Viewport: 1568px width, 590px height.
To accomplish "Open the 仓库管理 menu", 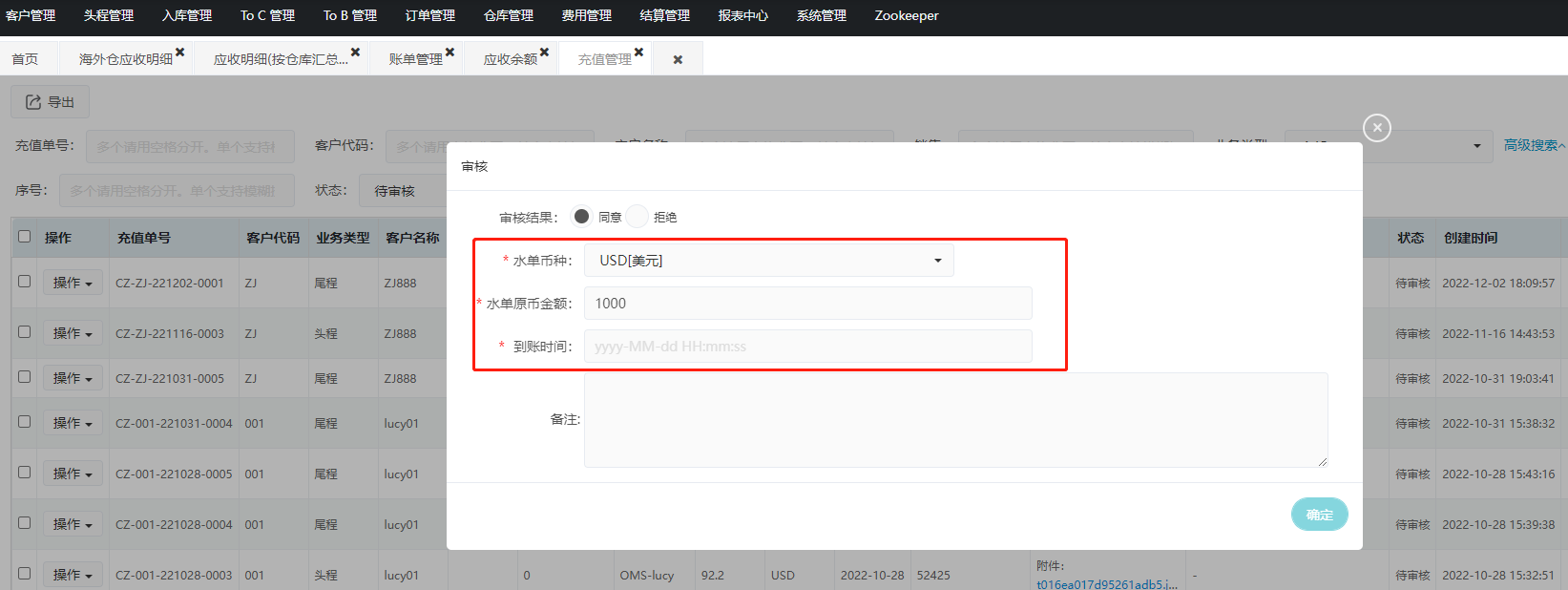I will click(x=509, y=15).
